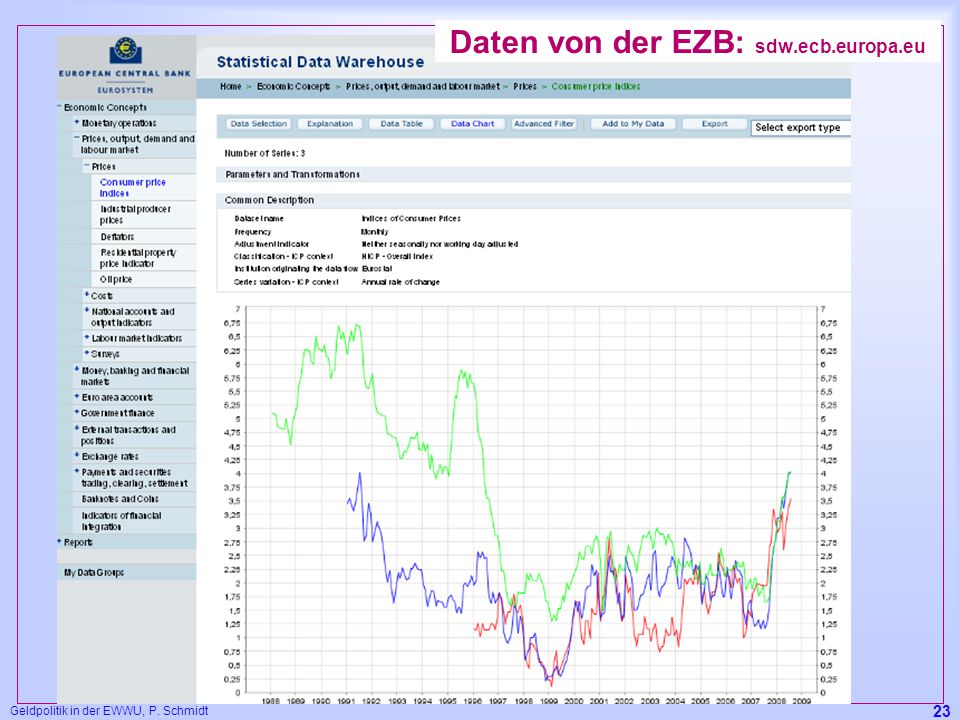Open the Advanced Filter tab
Image resolution: width=960 pixels, height=720 pixels.
click(544, 124)
